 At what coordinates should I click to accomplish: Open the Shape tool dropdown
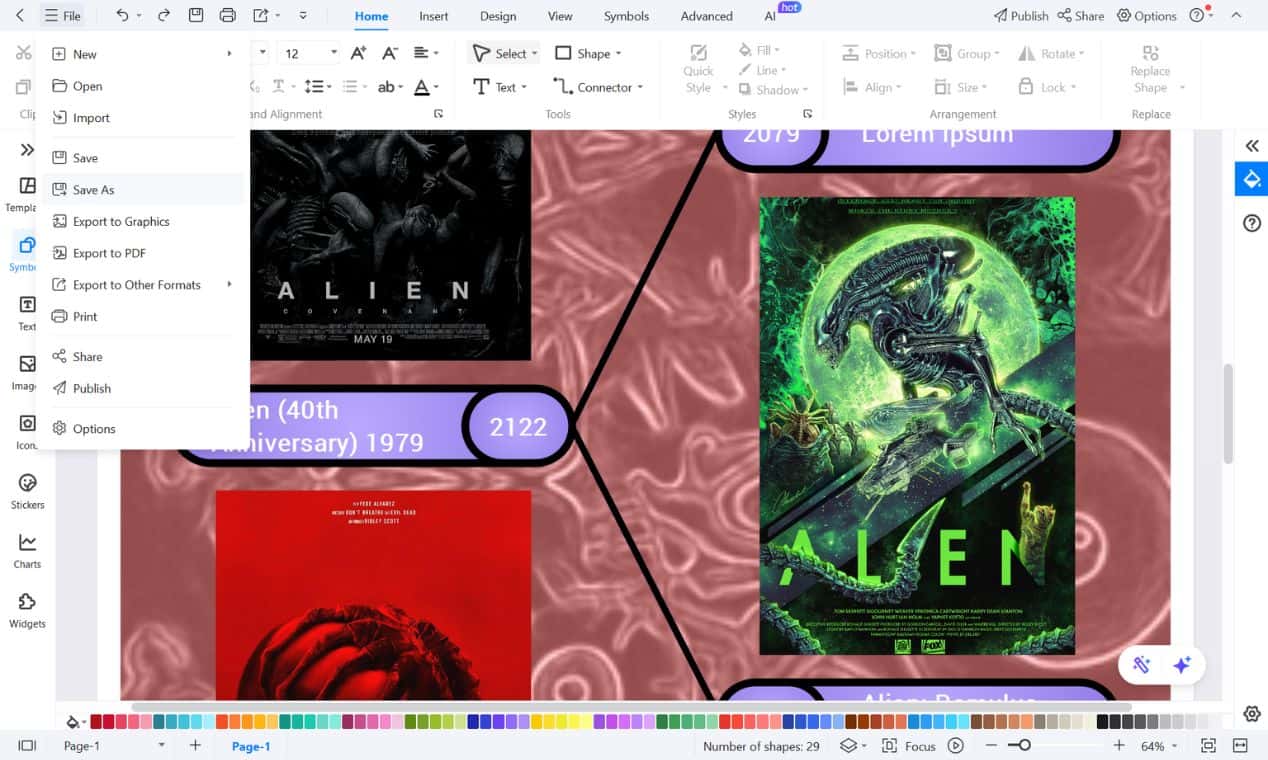coord(618,54)
